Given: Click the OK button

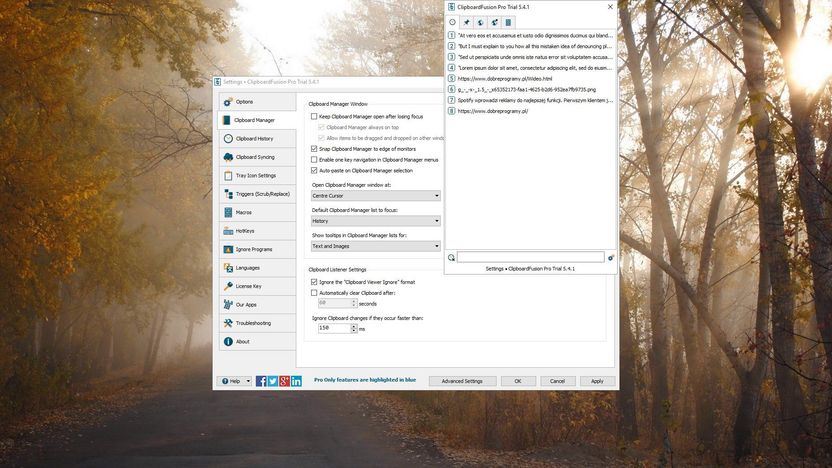Looking at the screenshot, I should tap(518, 381).
